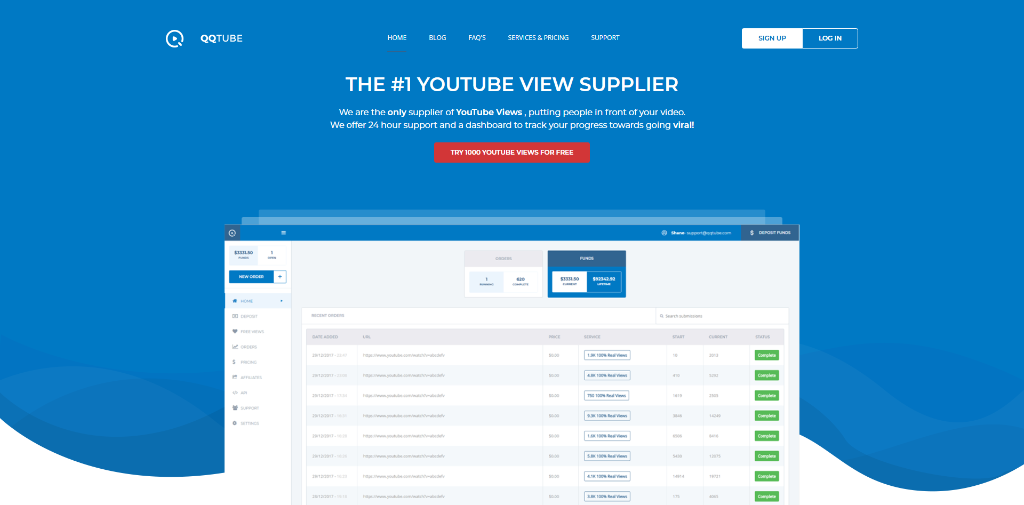Click the $3331.50 Funds box in sidebar
The width and height of the screenshot is (1024, 505).
(243, 254)
